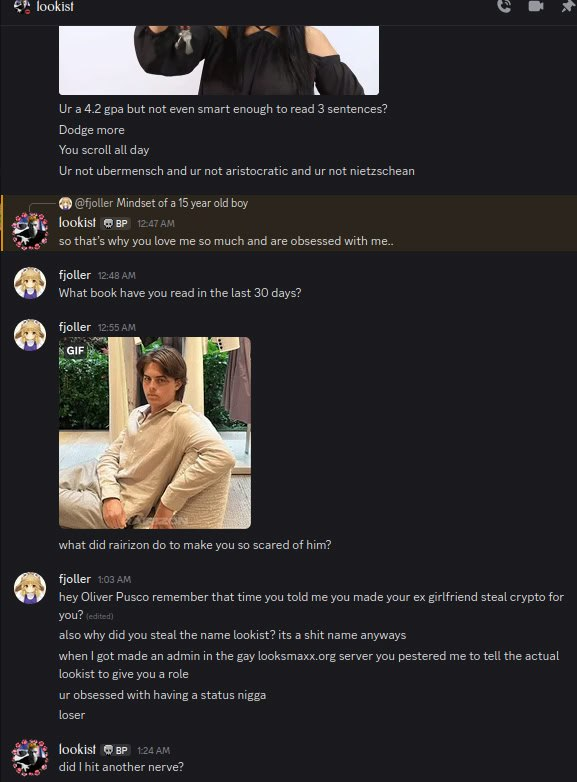Click the @fjoller mention in reply preview

click(94, 203)
